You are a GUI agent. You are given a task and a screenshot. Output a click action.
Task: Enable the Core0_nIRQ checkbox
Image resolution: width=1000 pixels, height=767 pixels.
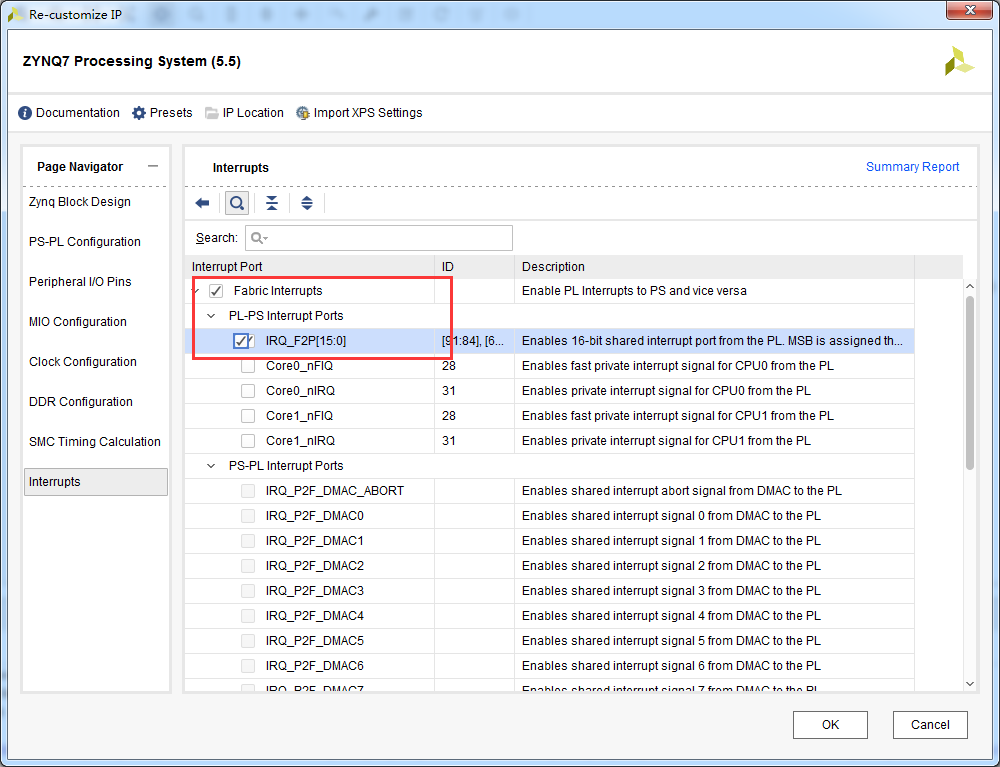[248, 391]
